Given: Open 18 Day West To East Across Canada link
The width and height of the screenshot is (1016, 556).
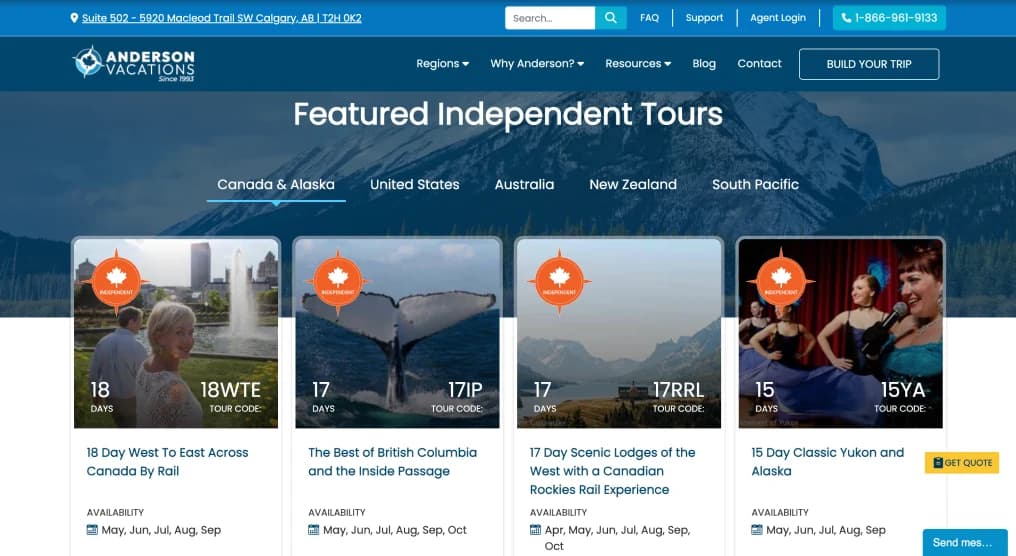Looking at the screenshot, I should click(167, 461).
